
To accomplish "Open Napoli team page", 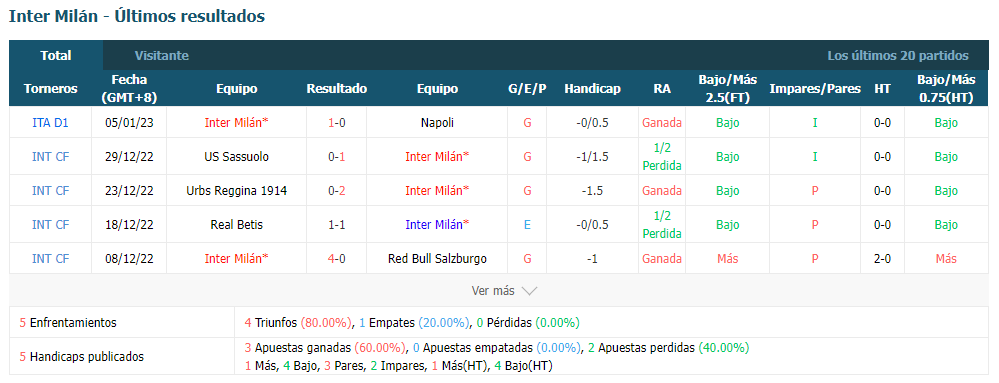I will pyautogui.click(x=437, y=123).
